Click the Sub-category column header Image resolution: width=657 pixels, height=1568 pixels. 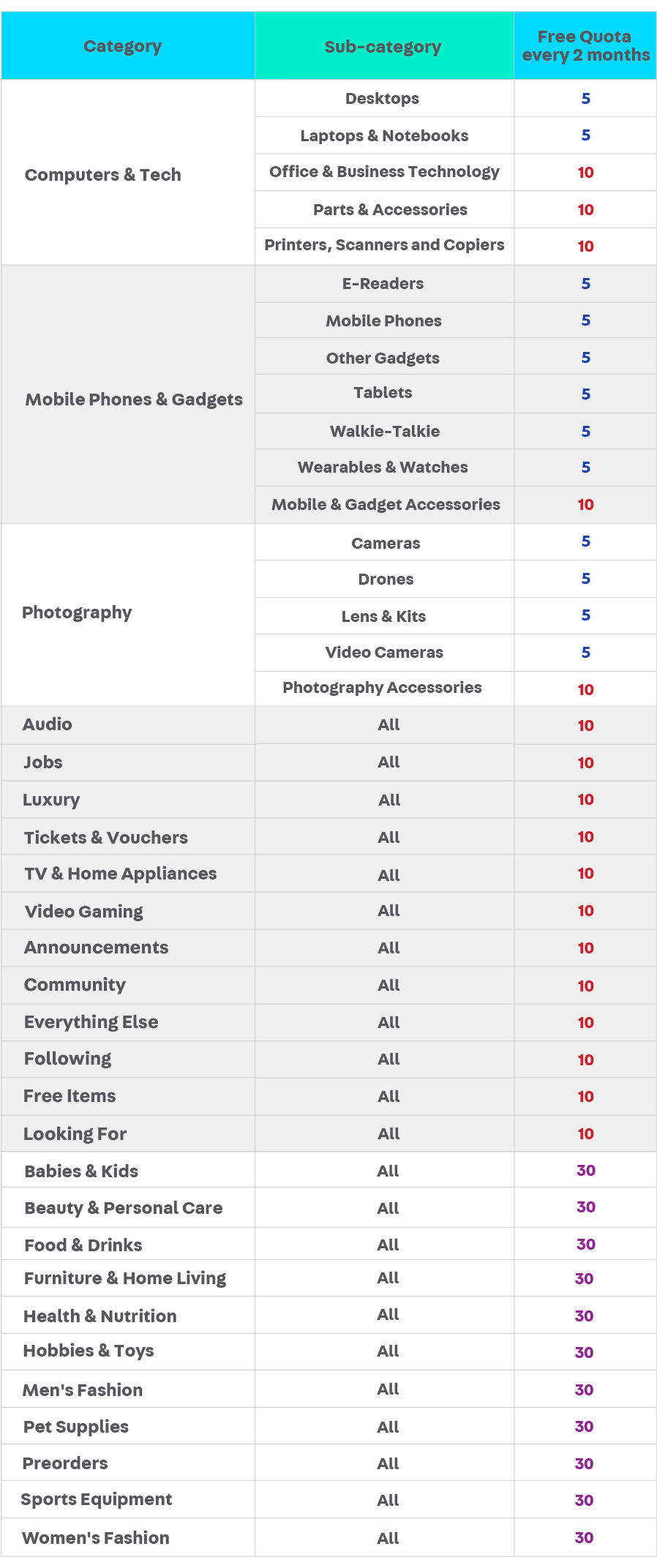pos(384,45)
